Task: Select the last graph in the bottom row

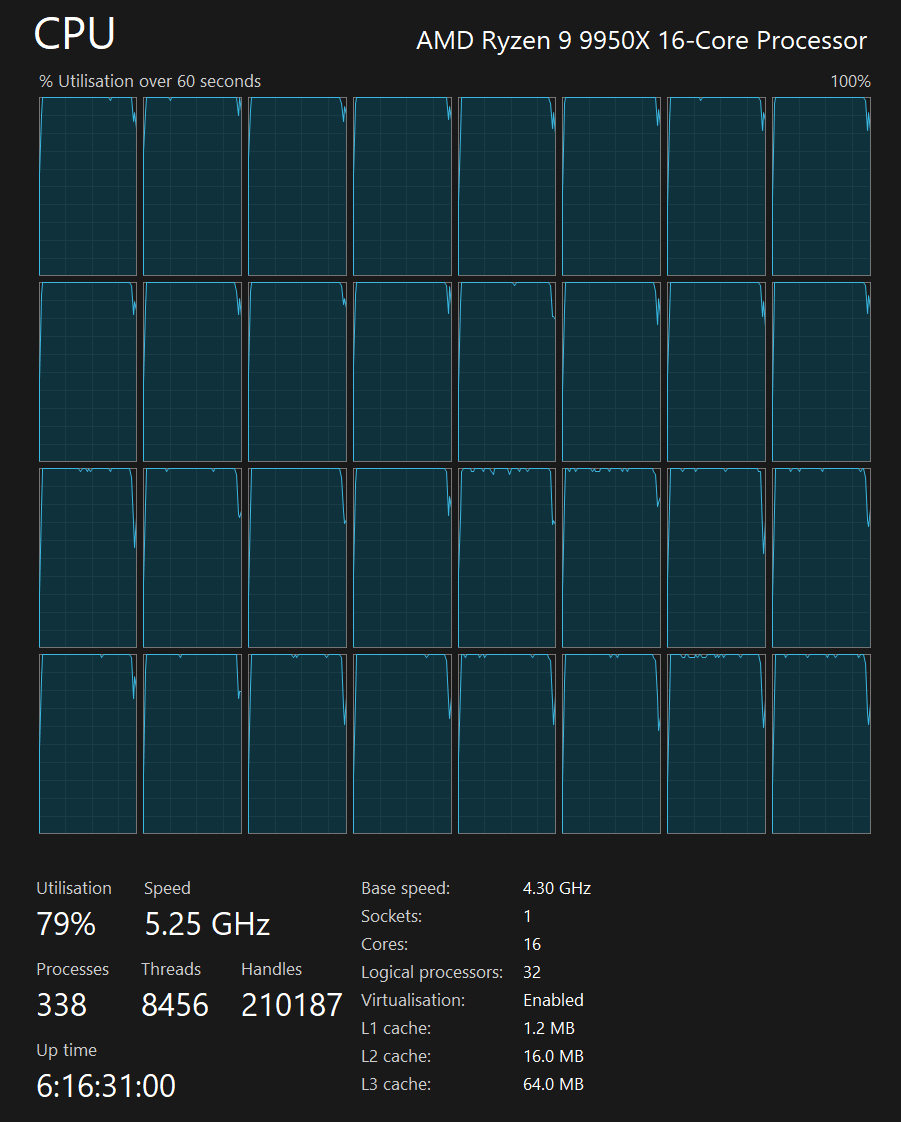Action: pyautogui.click(x=821, y=744)
